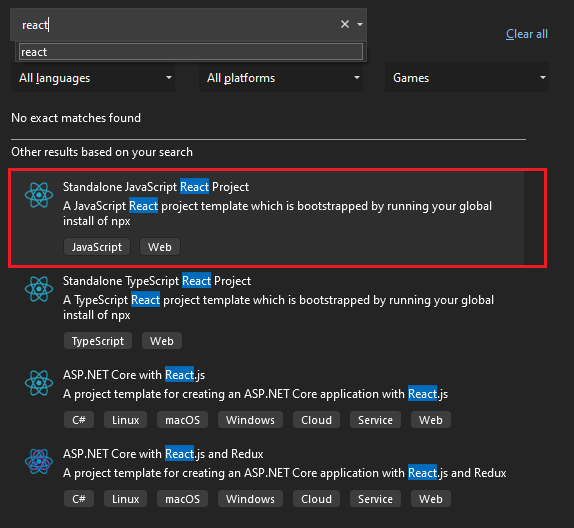Open the All platforms dropdown
Viewport: 574px width, 528px height.
281,77
